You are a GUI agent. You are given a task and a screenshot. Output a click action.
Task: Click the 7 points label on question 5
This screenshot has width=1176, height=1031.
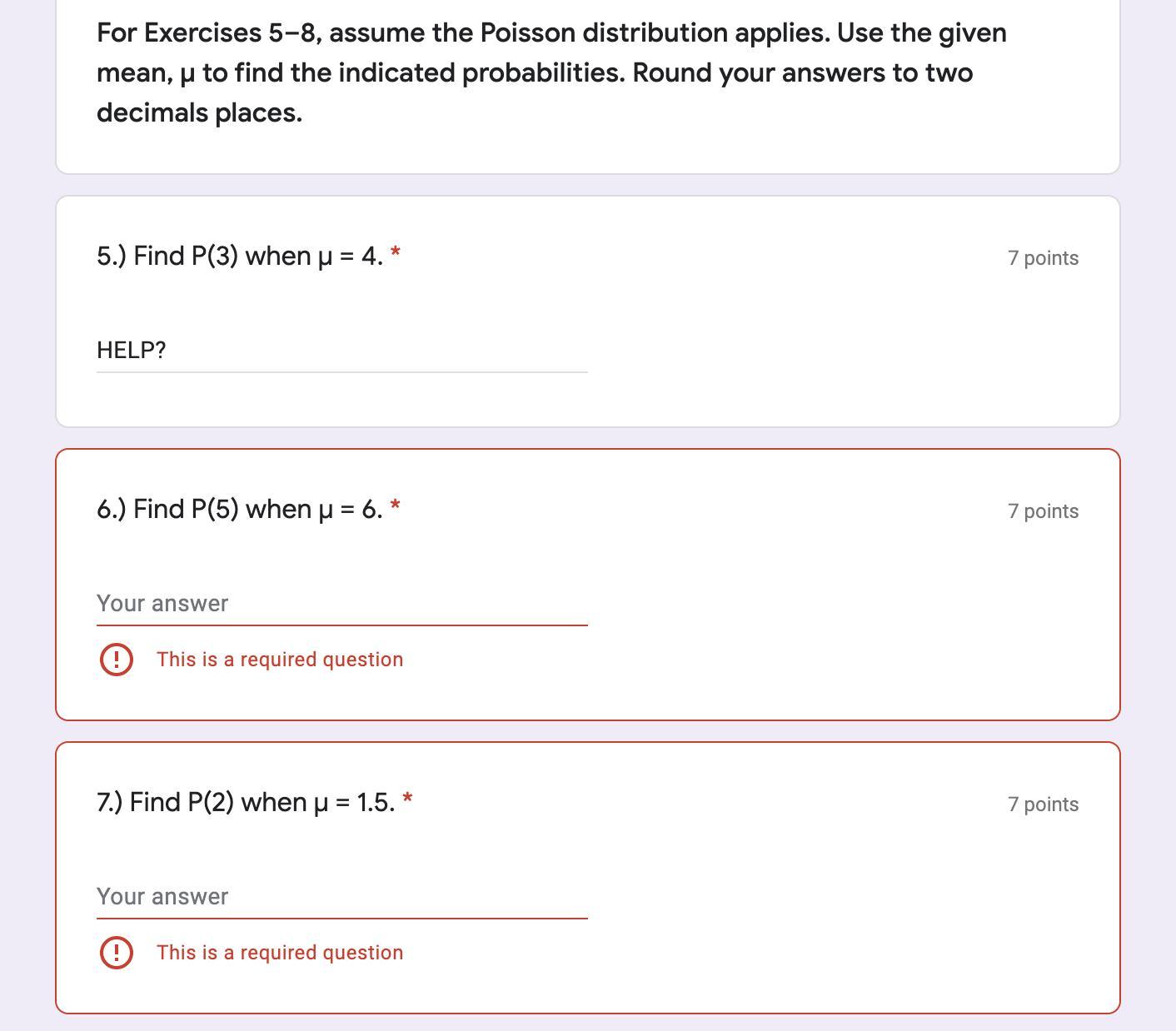click(x=1043, y=258)
